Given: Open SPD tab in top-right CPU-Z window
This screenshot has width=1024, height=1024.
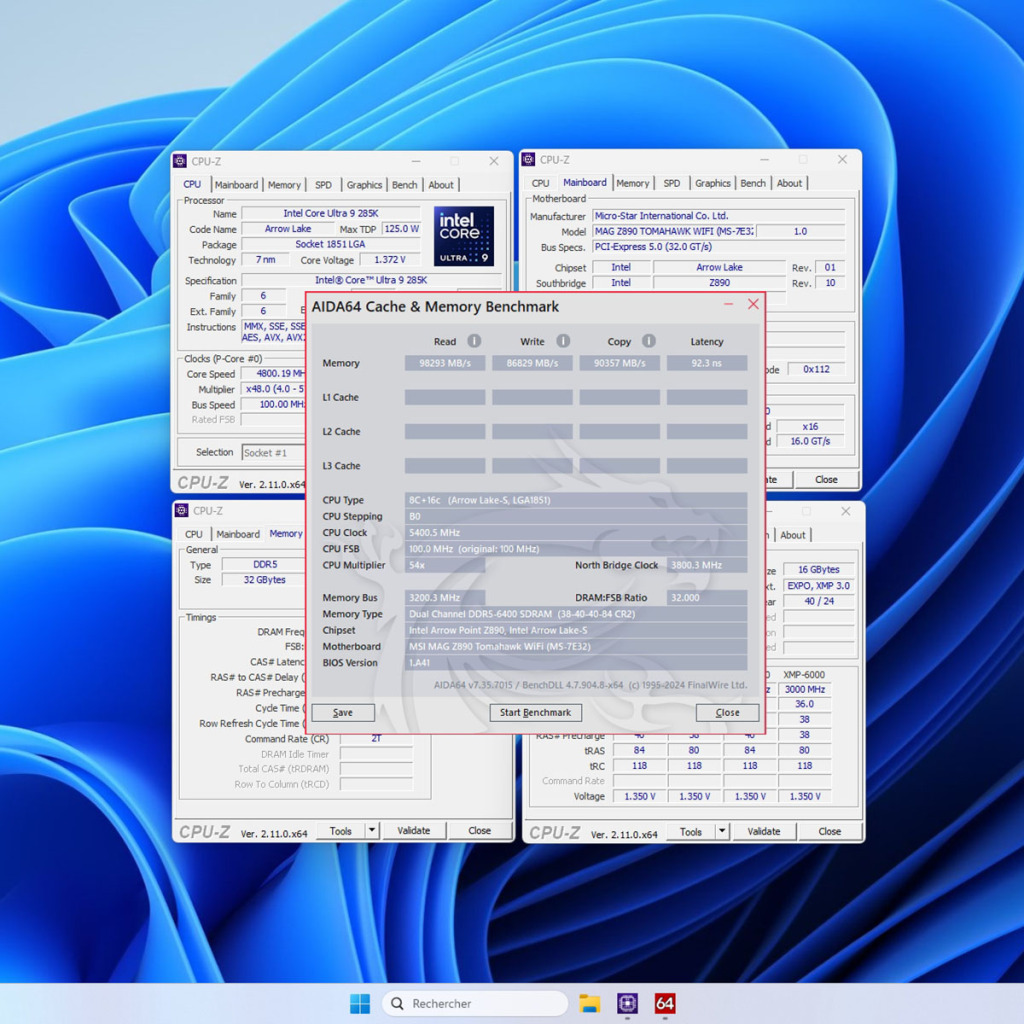Looking at the screenshot, I should (672, 184).
